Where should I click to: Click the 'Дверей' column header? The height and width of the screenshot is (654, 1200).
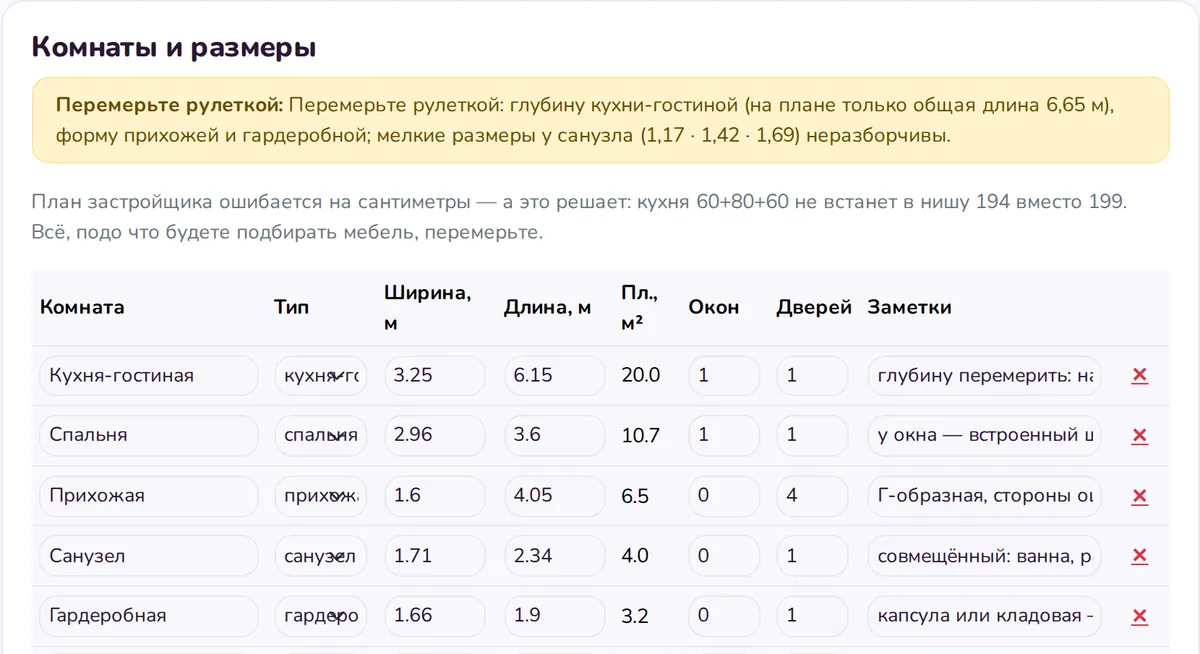point(814,307)
